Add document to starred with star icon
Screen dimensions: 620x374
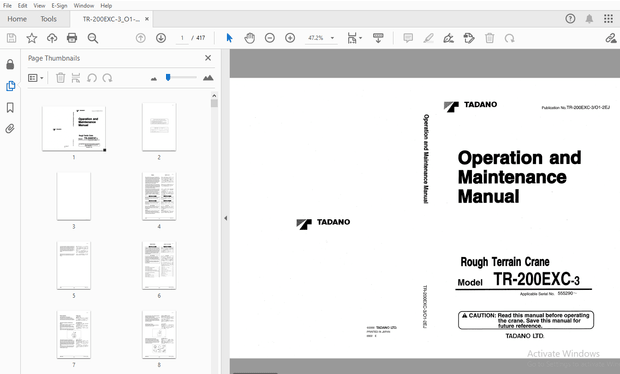click(x=32, y=38)
